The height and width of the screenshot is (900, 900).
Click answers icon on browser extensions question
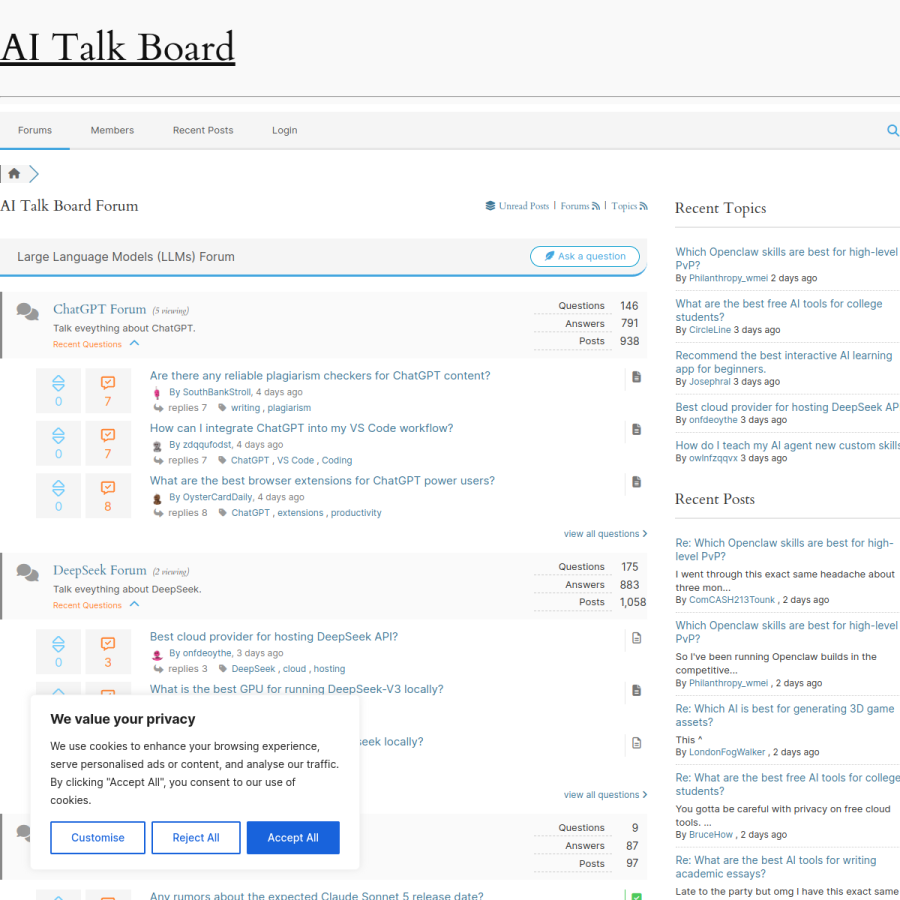108,488
